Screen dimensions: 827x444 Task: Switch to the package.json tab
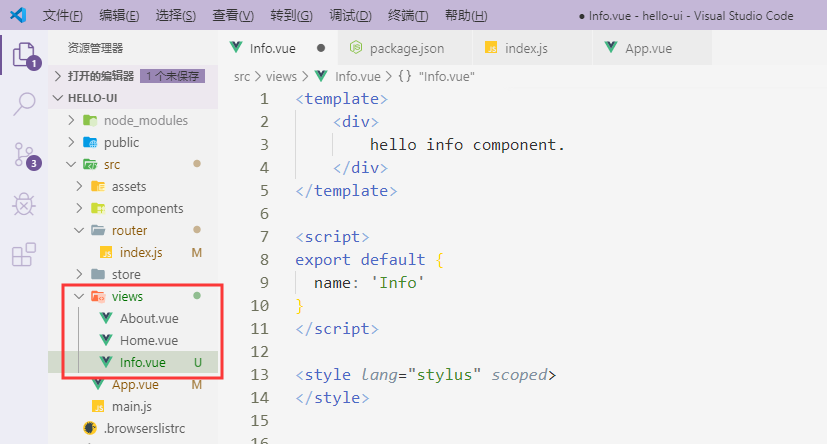[x=405, y=48]
